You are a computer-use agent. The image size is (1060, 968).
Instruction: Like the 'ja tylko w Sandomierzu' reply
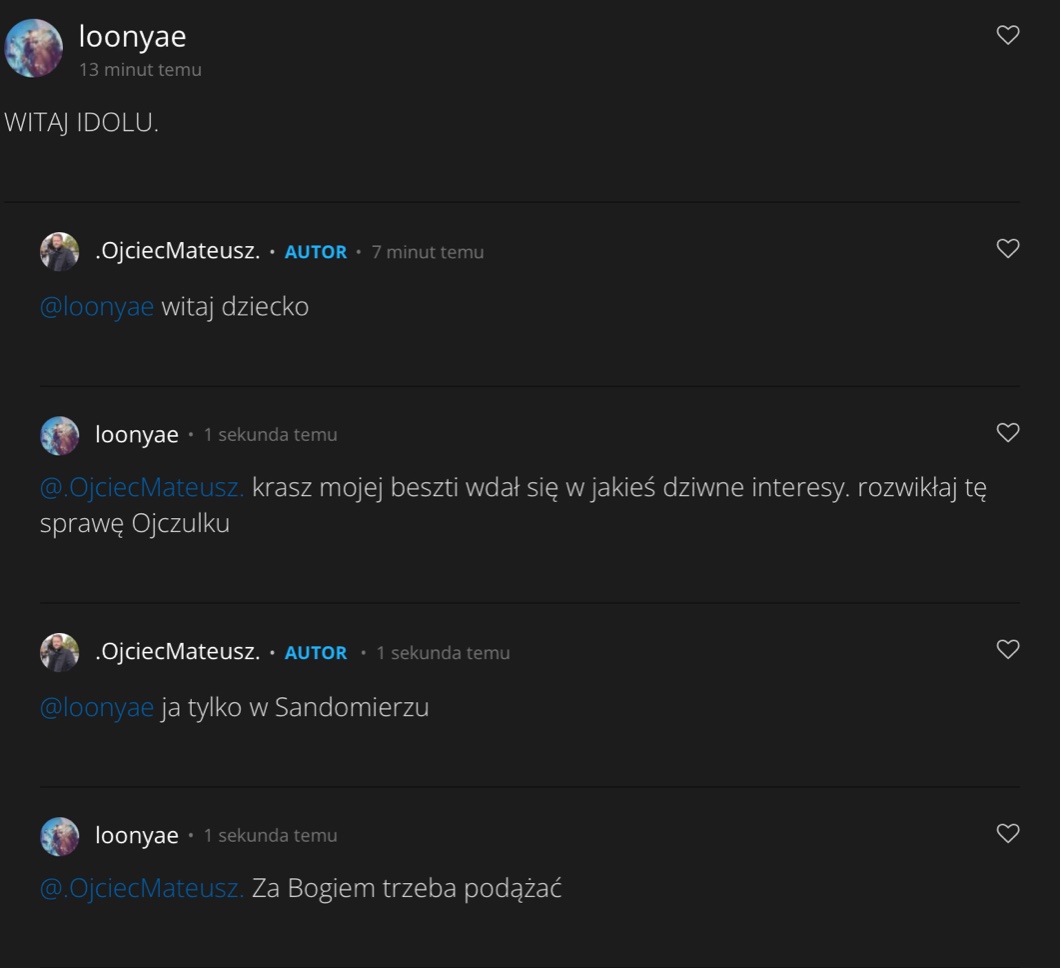(x=1008, y=650)
